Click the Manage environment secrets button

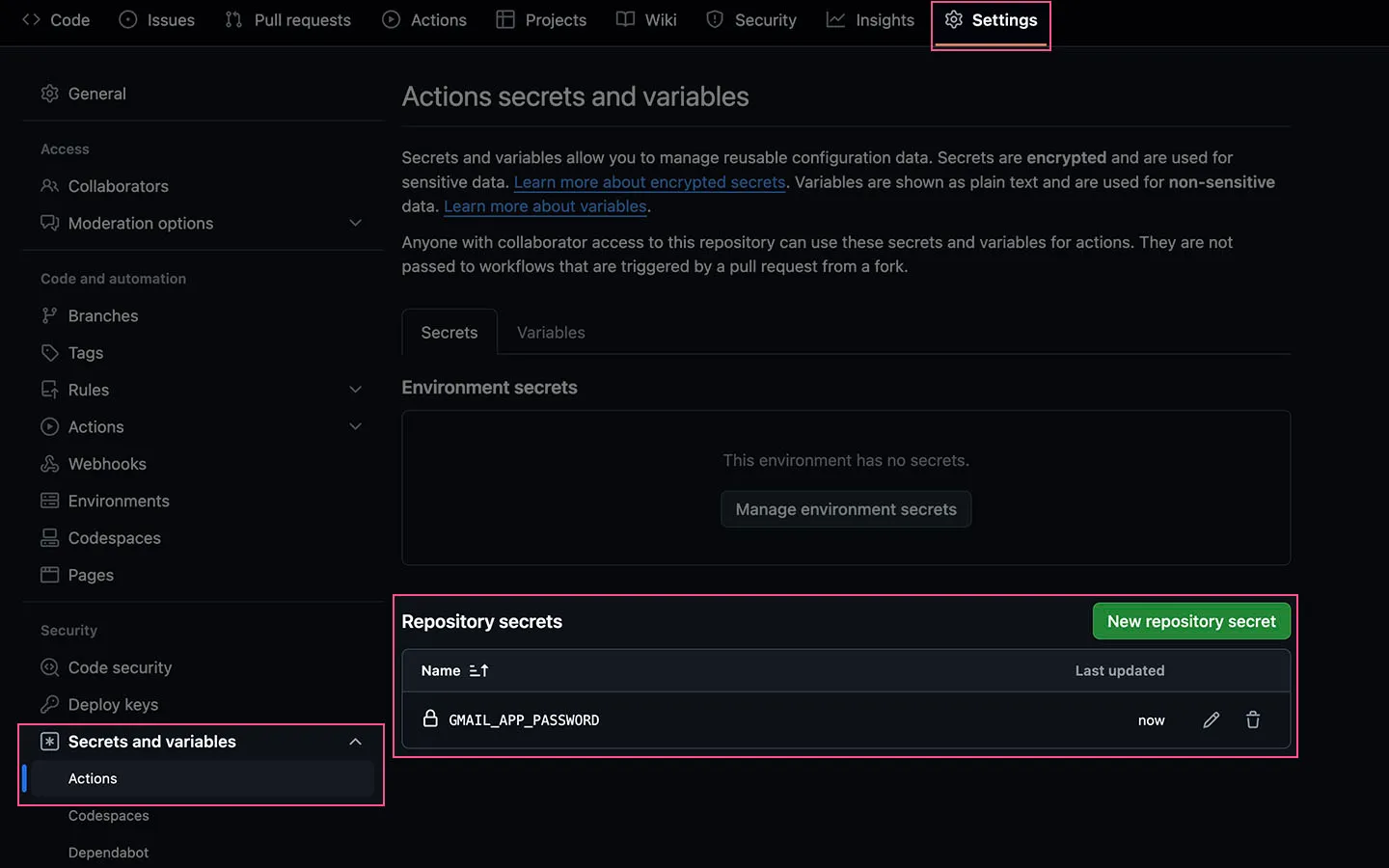click(x=846, y=509)
